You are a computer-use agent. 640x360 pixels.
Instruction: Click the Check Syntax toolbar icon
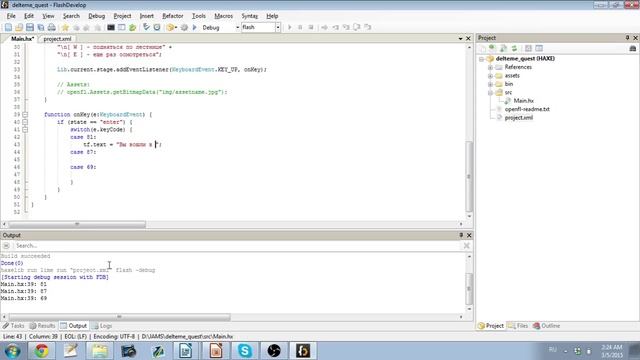[x=146, y=27]
